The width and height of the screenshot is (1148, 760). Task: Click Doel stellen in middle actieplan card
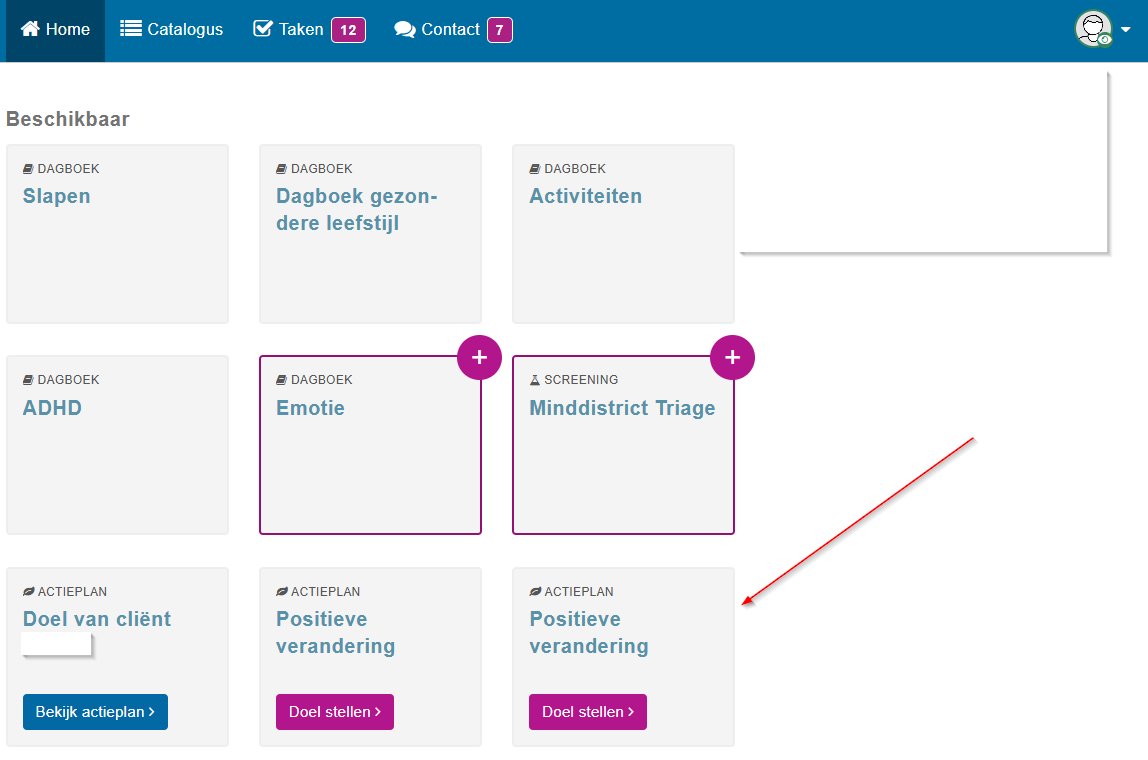click(335, 712)
